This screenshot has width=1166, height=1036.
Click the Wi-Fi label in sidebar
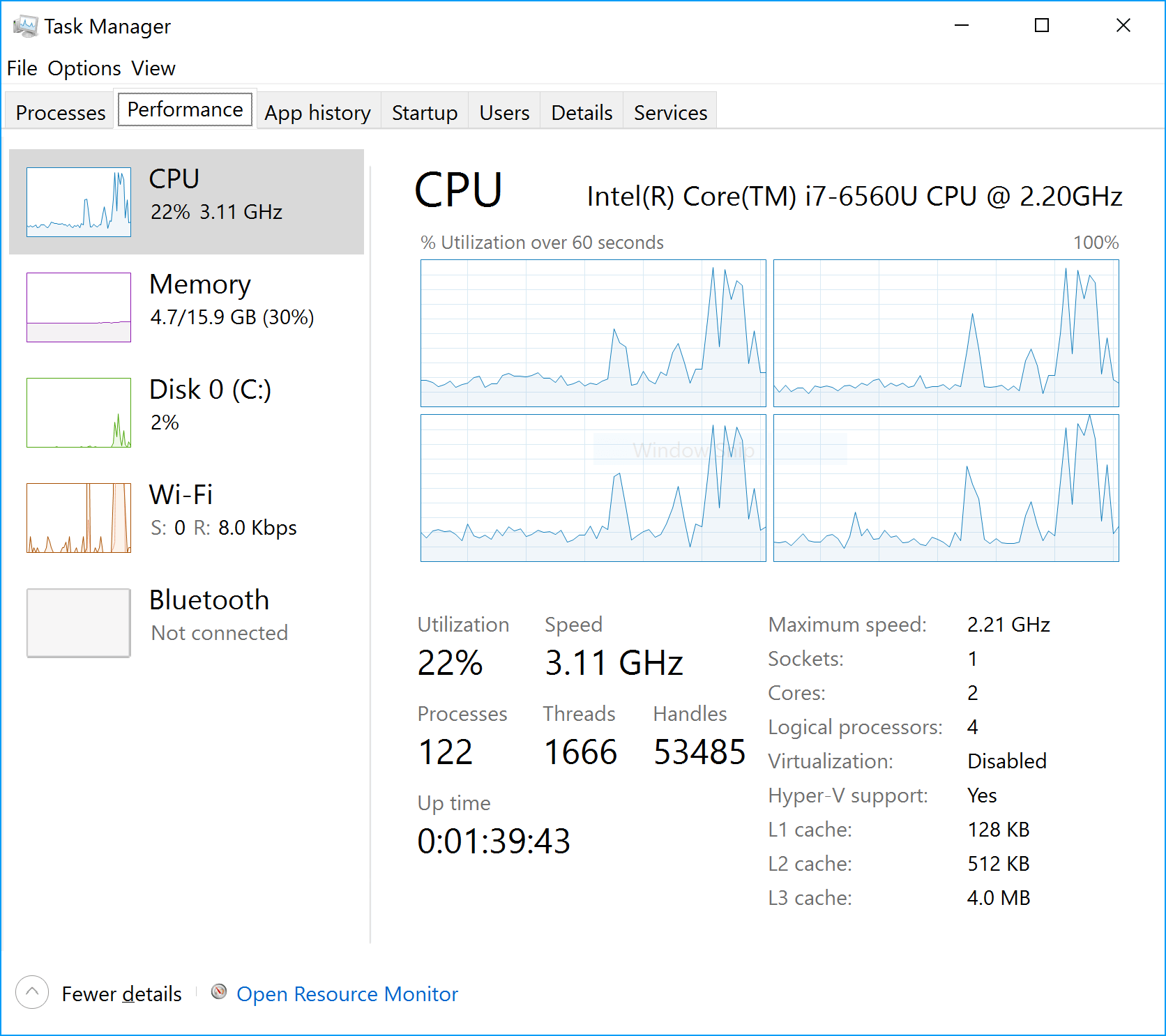(181, 494)
